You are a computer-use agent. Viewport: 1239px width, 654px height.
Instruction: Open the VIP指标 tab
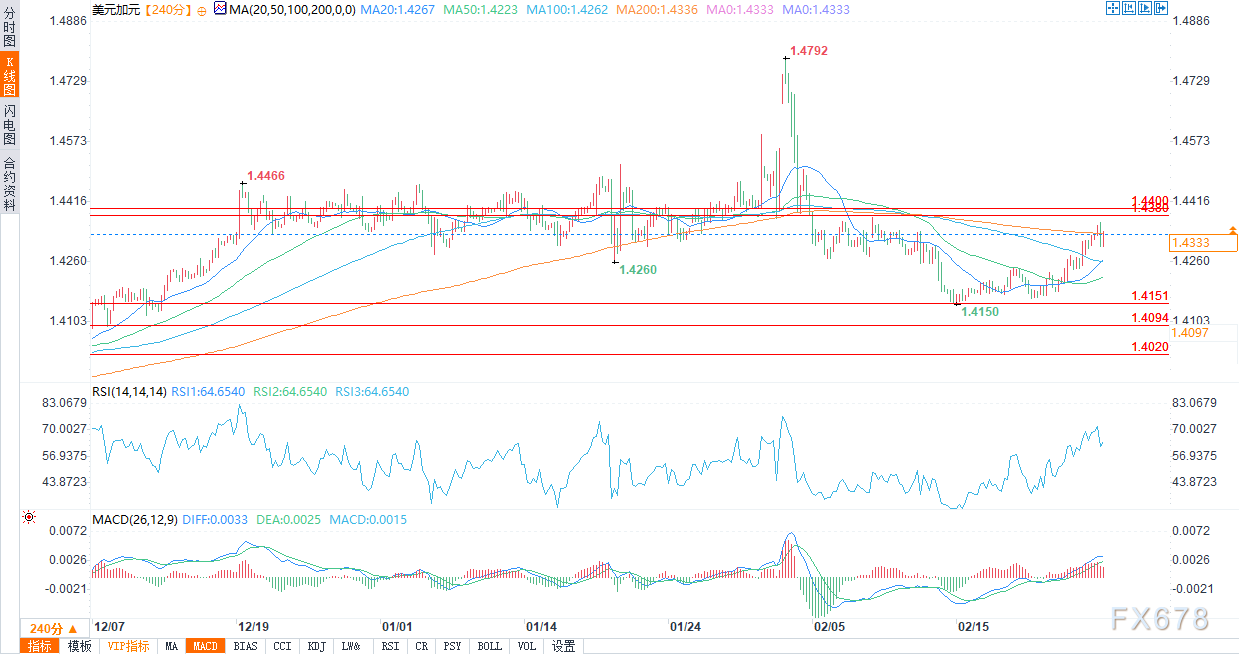[x=128, y=646]
